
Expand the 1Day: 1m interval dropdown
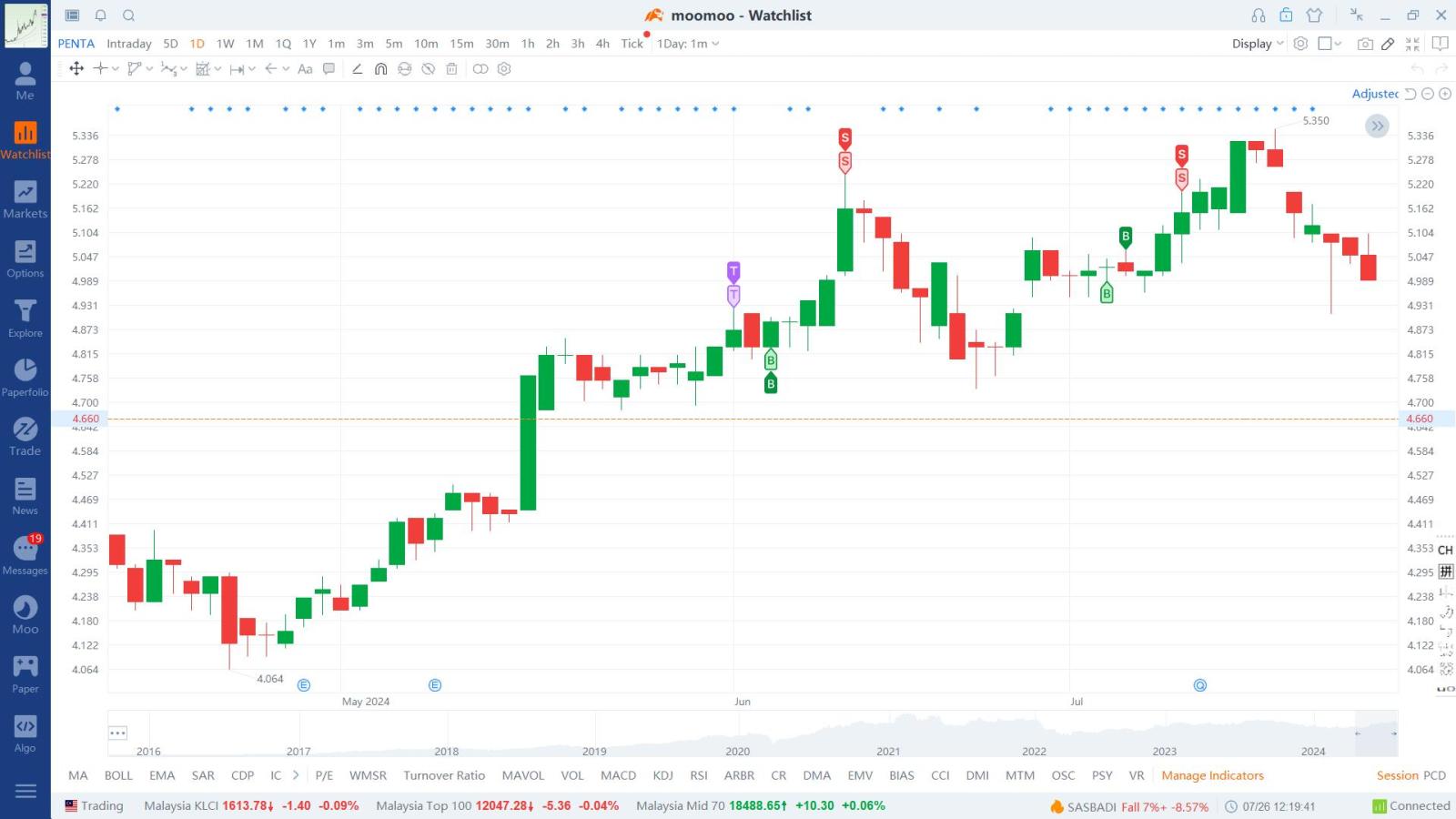[x=688, y=44]
